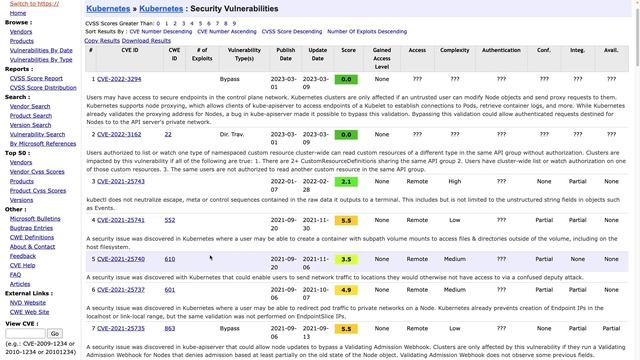Open the Articles link
This screenshot has height=360, width=640.
click(20, 284)
